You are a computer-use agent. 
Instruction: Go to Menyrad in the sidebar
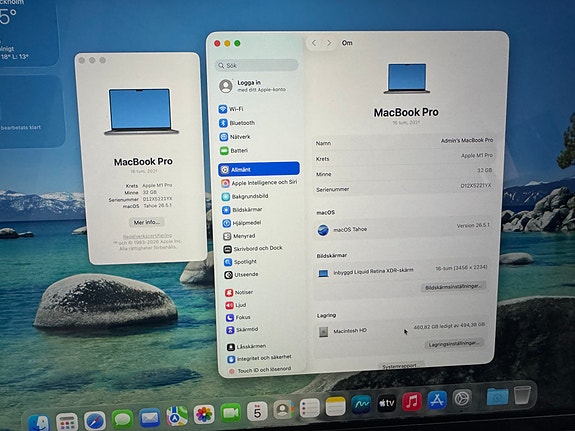260,236
